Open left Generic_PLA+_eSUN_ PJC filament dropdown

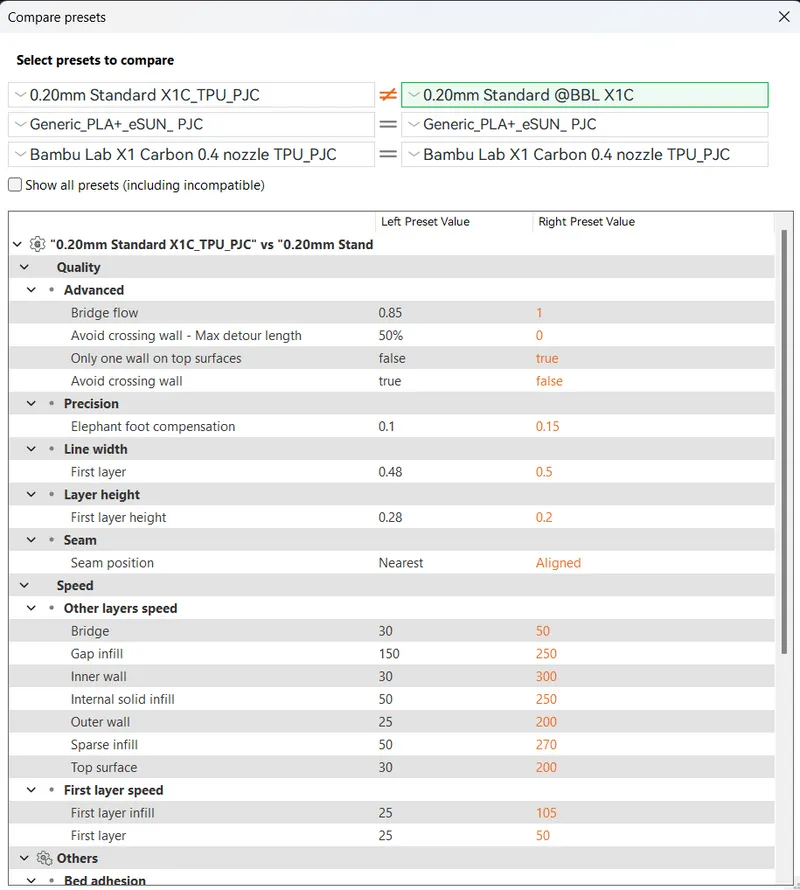(x=191, y=124)
